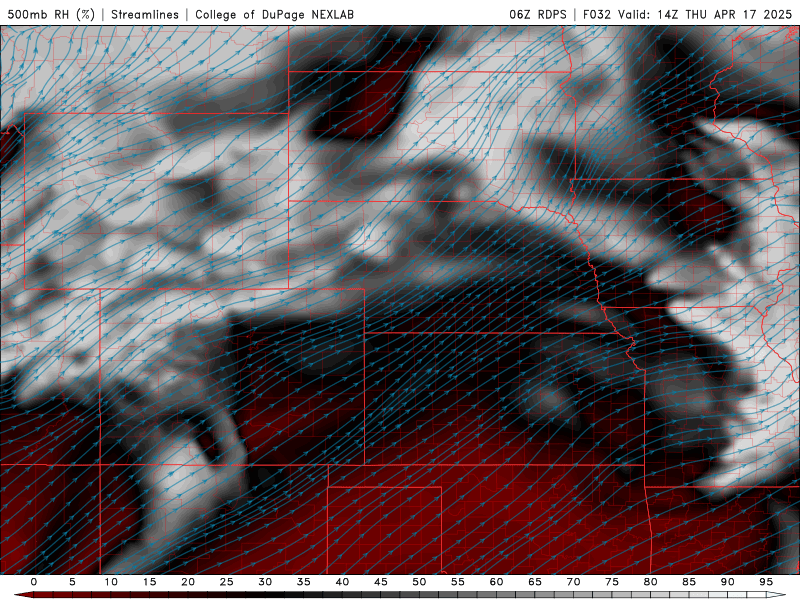Click the "06Z RDPS" model run label
This screenshot has width=800, height=600.
tap(538, 14)
